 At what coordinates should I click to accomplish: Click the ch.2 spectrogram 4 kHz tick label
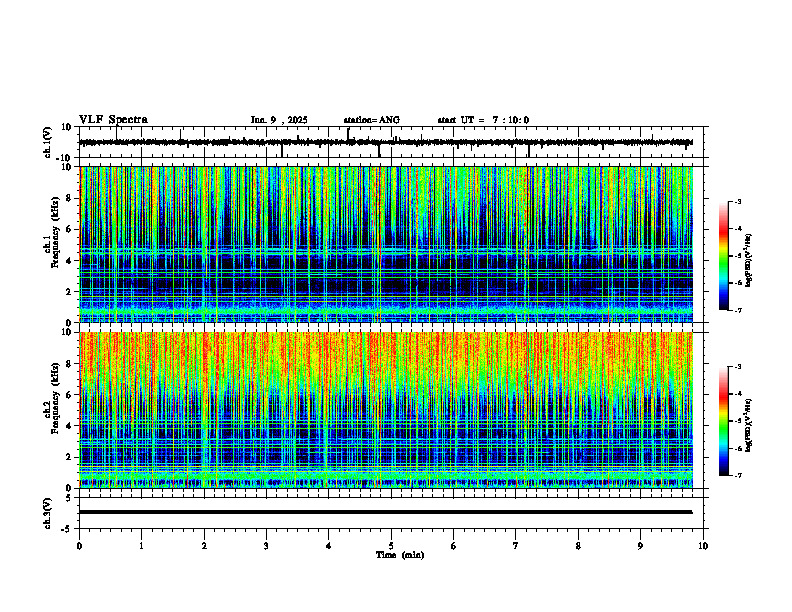69,426
